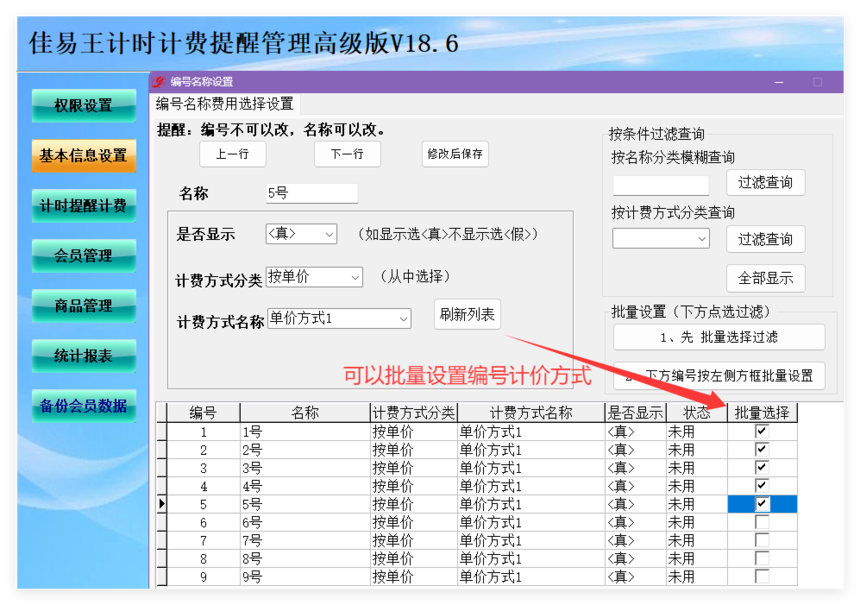The height and width of the screenshot is (605, 860).
Task: Go to 计时提醒计费 section
Action: pos(83,206)
